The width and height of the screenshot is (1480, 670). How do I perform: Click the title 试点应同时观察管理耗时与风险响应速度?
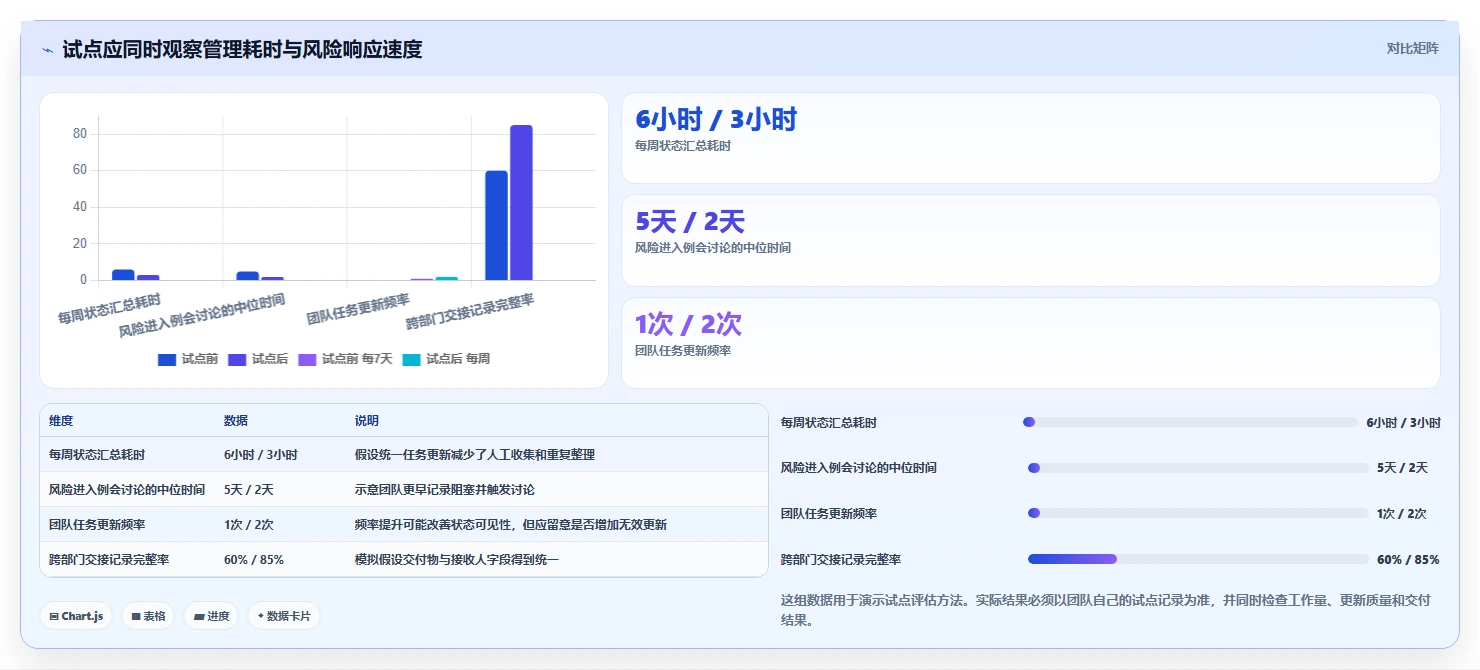pos(242,49)
